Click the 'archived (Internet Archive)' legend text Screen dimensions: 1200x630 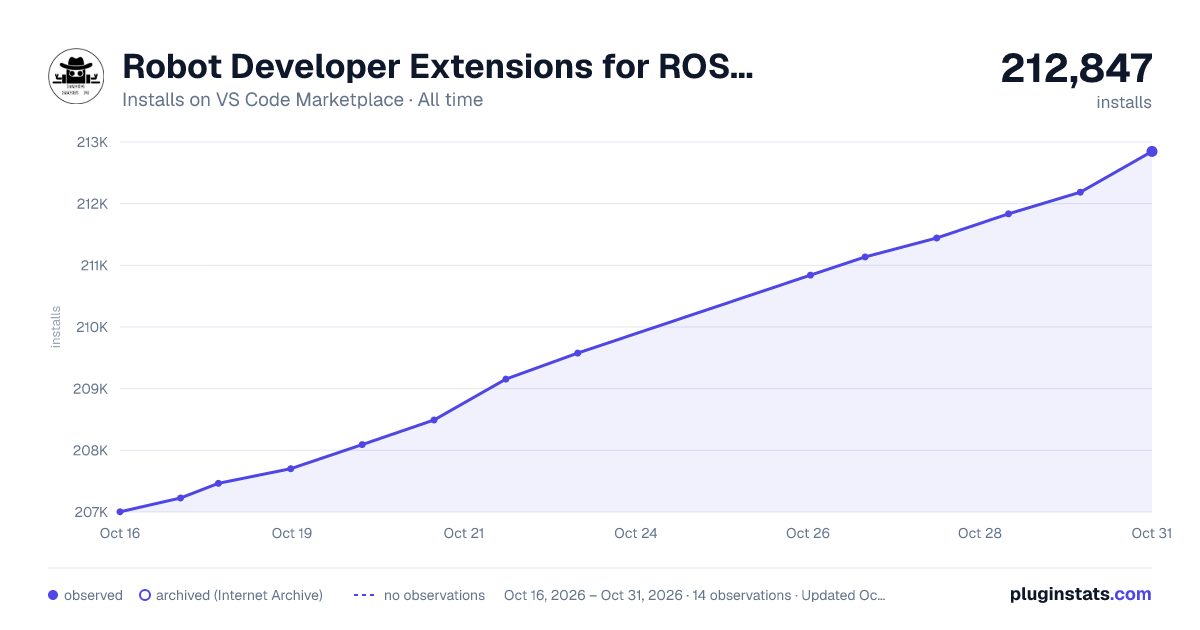tap(239, 595)
